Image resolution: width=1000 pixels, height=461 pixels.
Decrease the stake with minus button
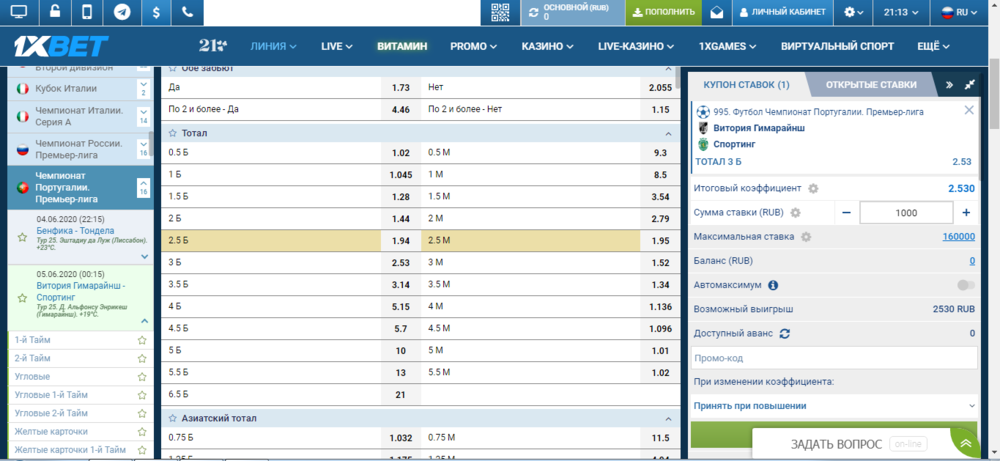coord(847,212)
